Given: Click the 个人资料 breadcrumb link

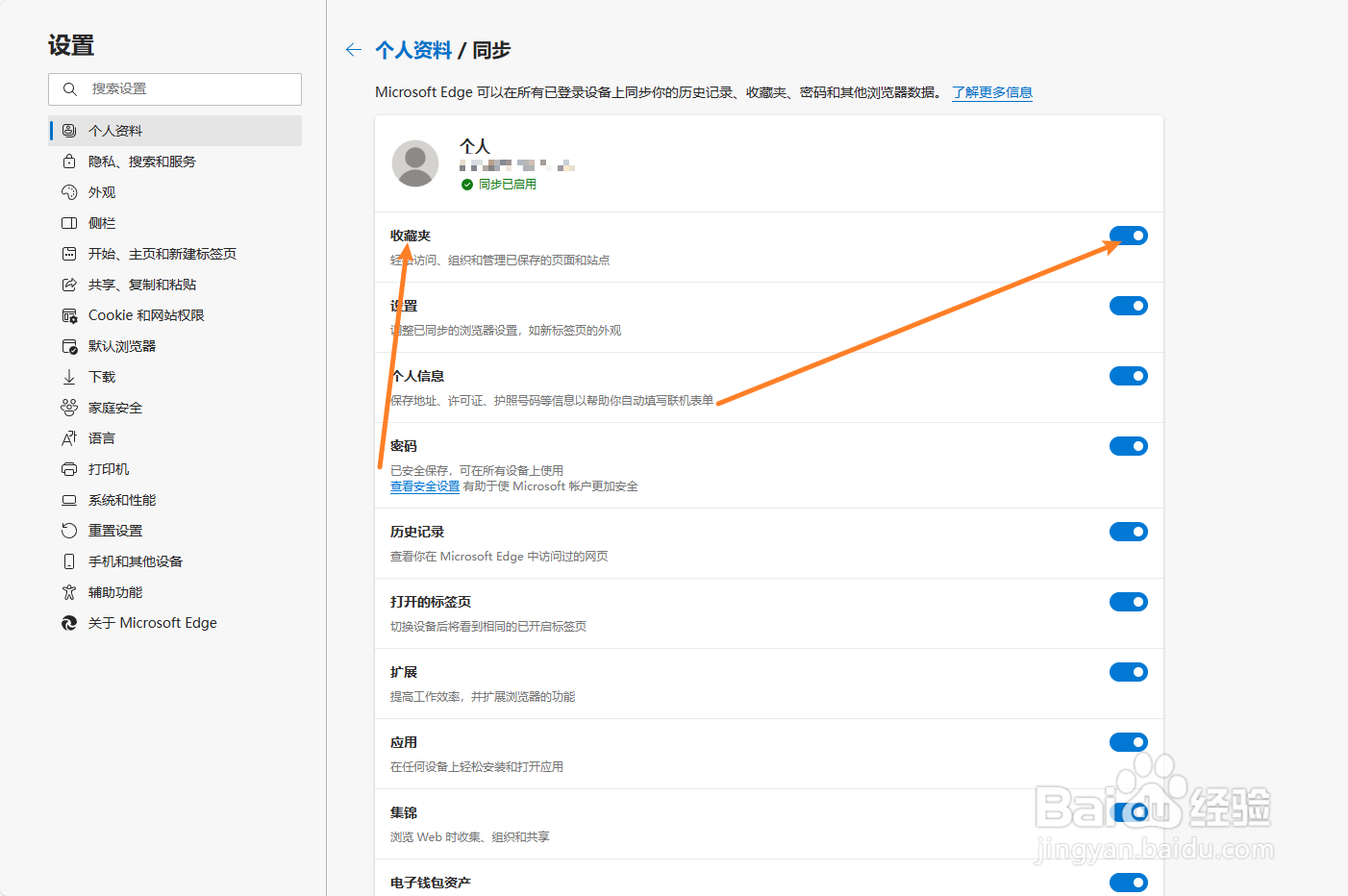Looking at the screenshot, I should [x=413, y=50].
